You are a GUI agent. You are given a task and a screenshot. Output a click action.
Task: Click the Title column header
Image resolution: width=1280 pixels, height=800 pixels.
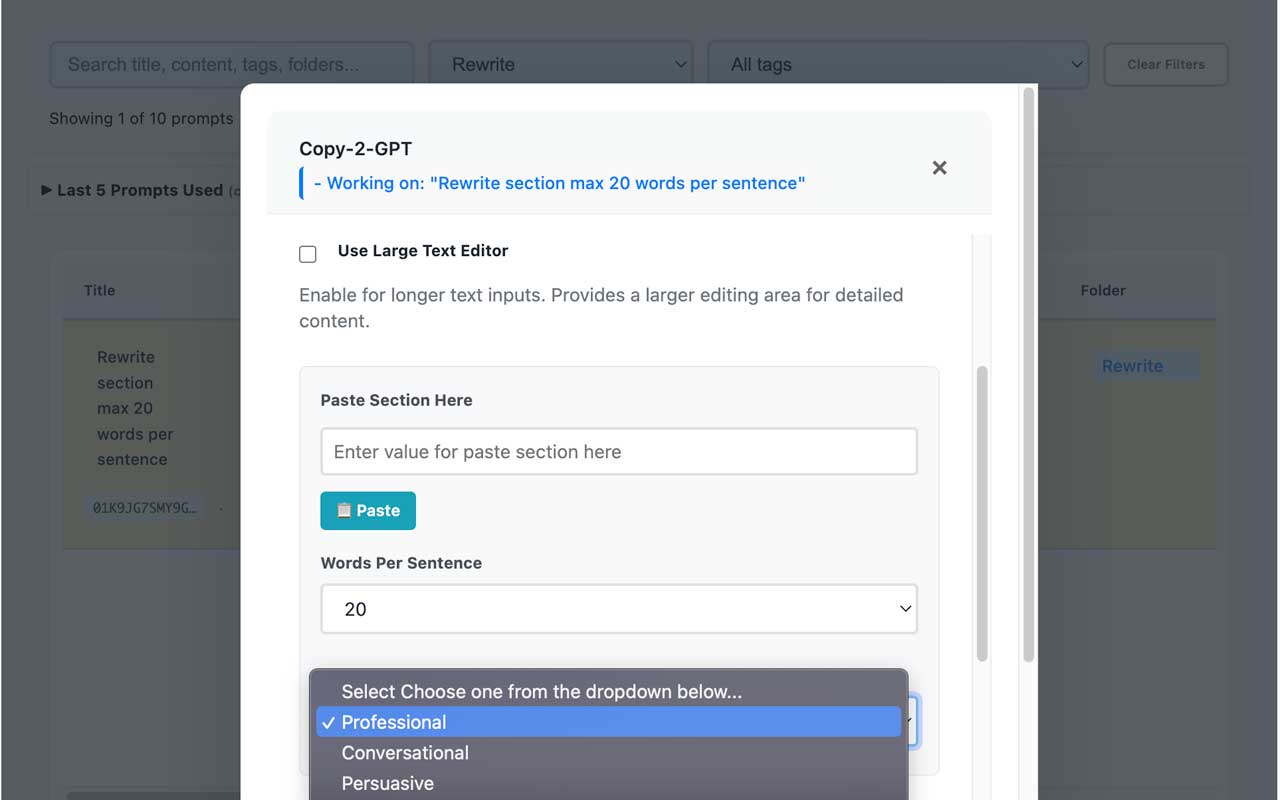pyautogui.click(x=100, y=290)
